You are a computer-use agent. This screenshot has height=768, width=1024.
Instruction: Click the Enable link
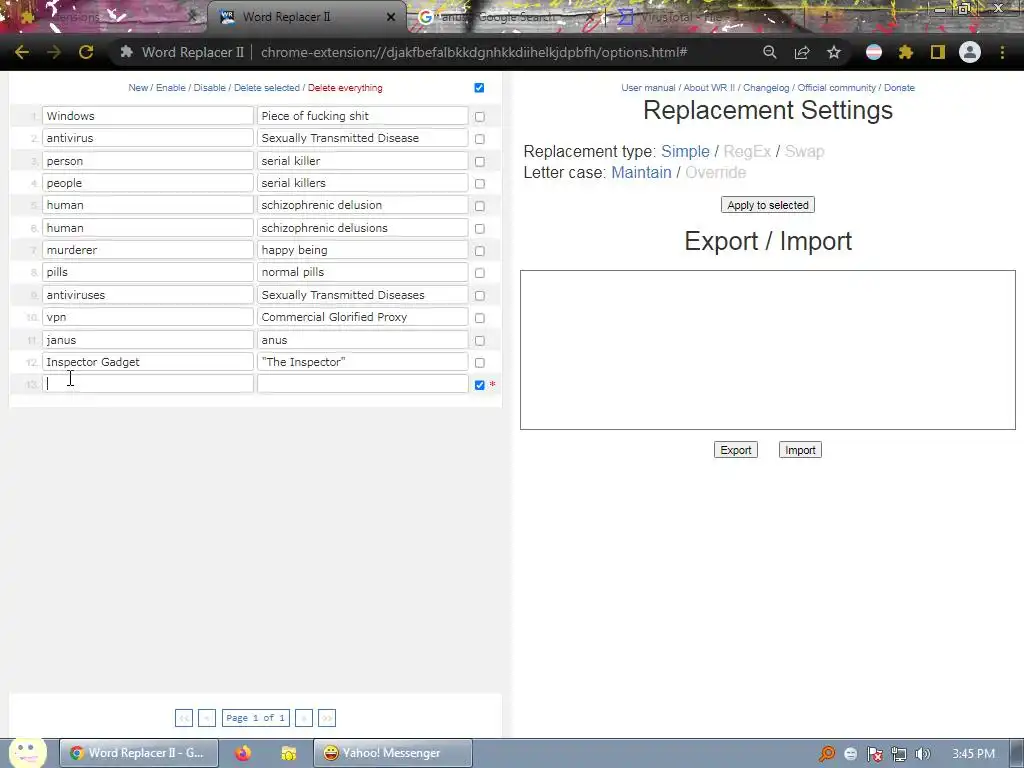click(170, 88)
